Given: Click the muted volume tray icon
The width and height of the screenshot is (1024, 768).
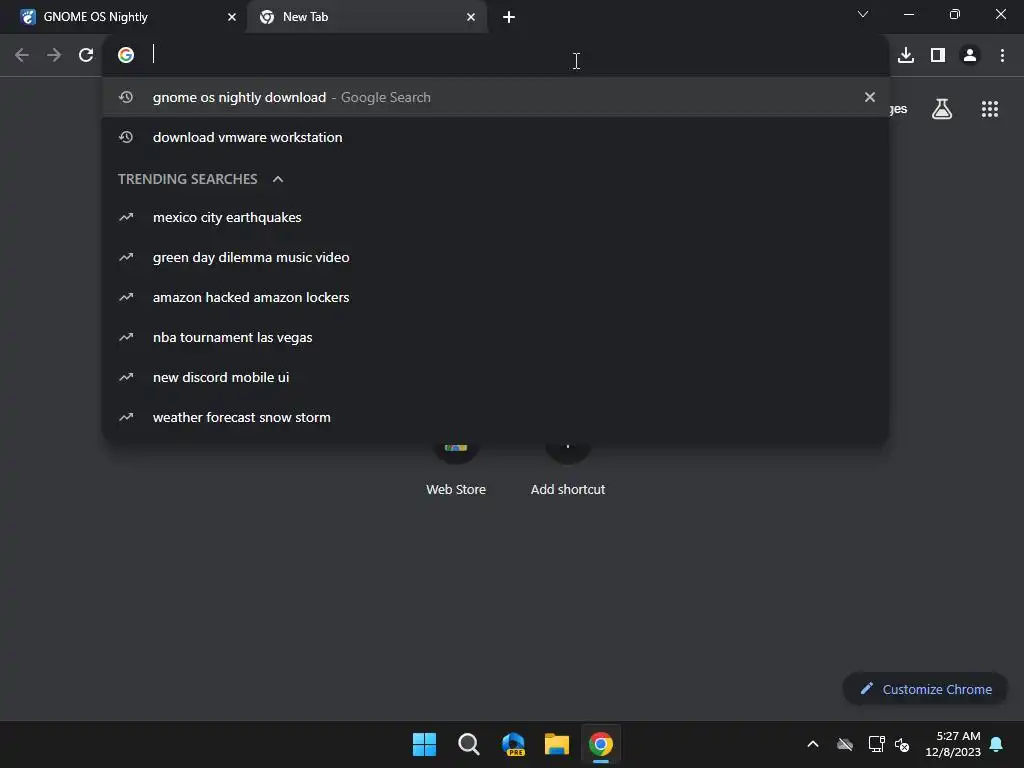Looking at the screenshot, I should point(903,744).
